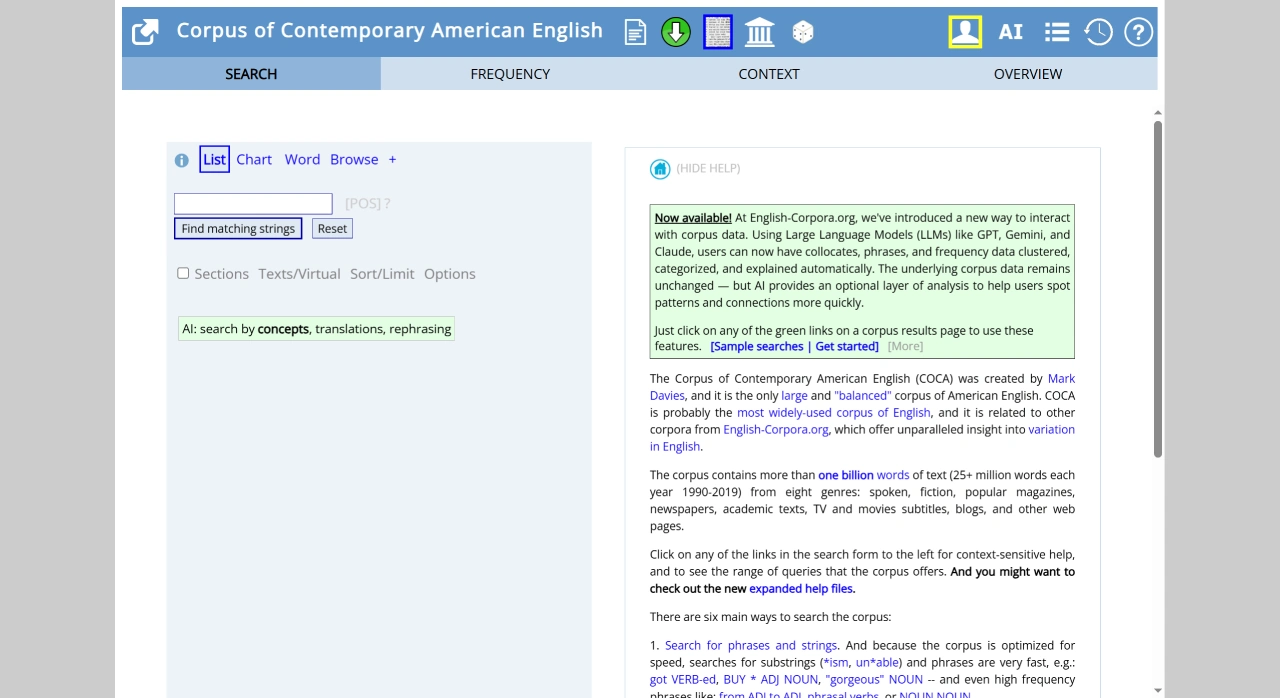
Task: Expand the Sort/Limit settings
Action: (x=382, y=274)
